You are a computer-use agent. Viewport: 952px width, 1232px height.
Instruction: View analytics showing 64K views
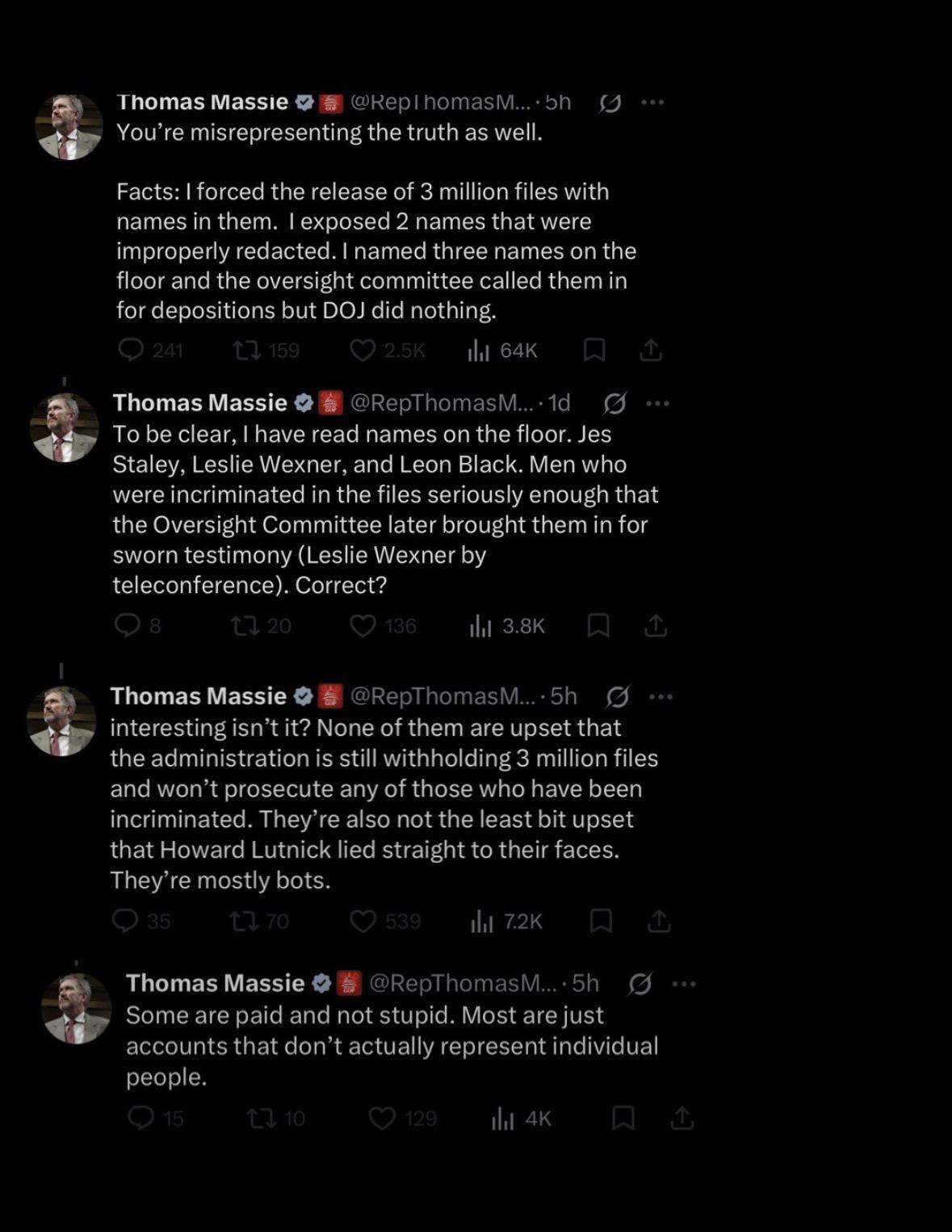[x=501, y=350]
